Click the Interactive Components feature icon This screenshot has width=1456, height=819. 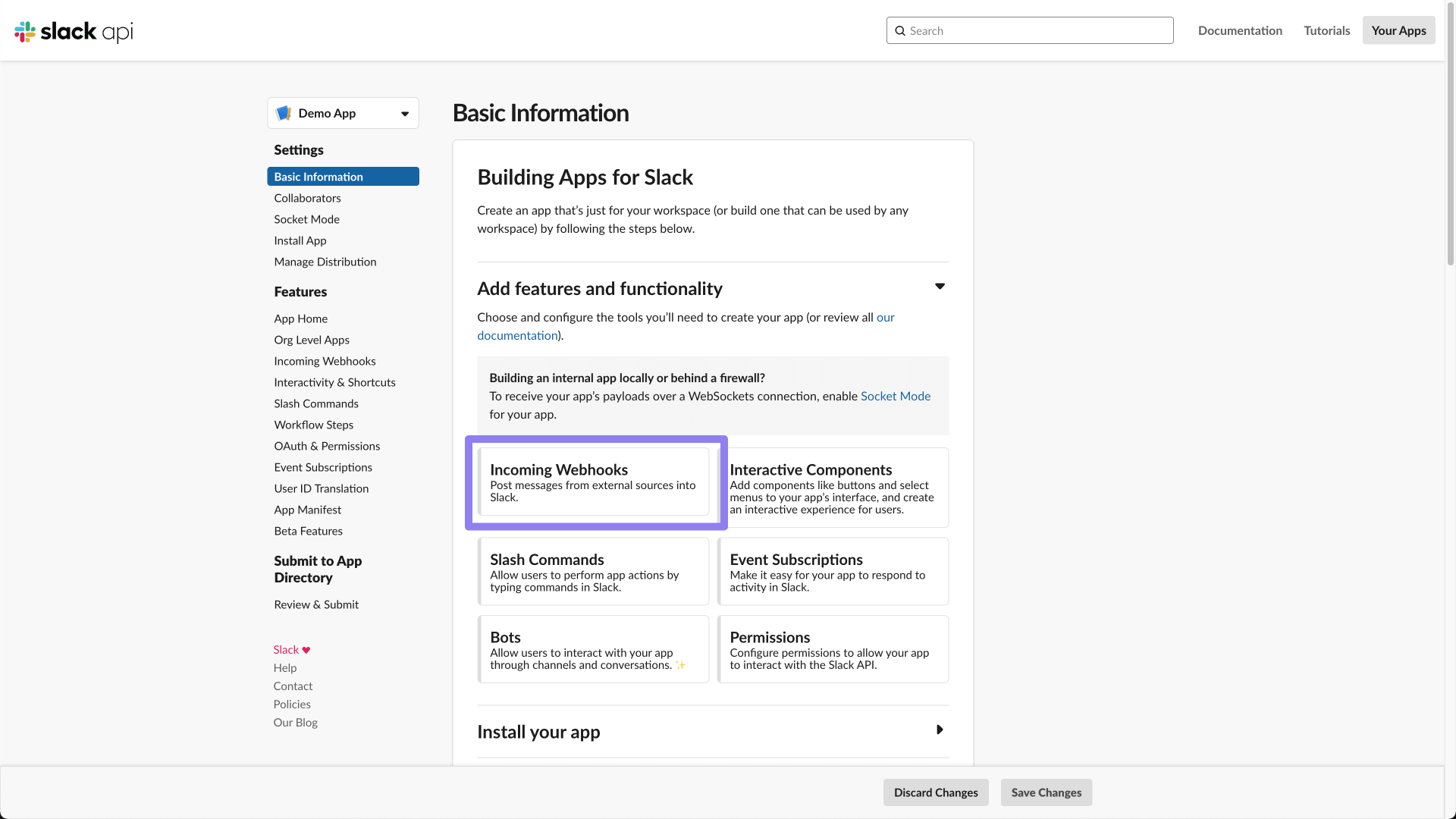pos(834,487)
